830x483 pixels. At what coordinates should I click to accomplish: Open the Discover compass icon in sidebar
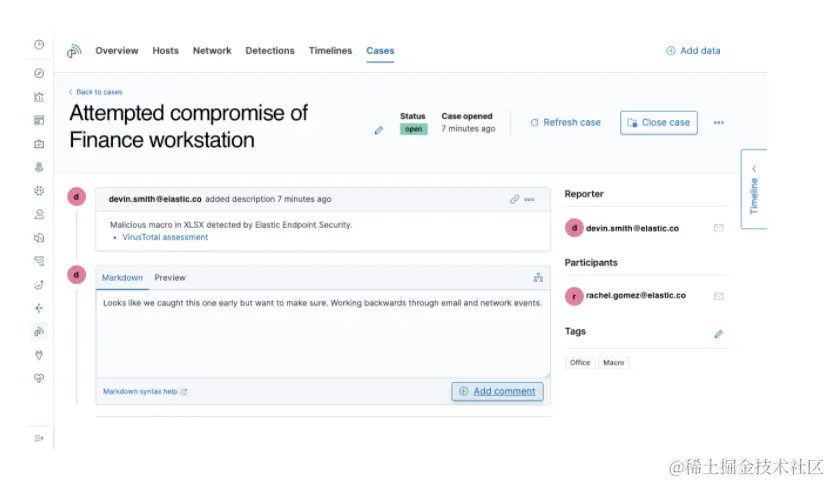39,73
